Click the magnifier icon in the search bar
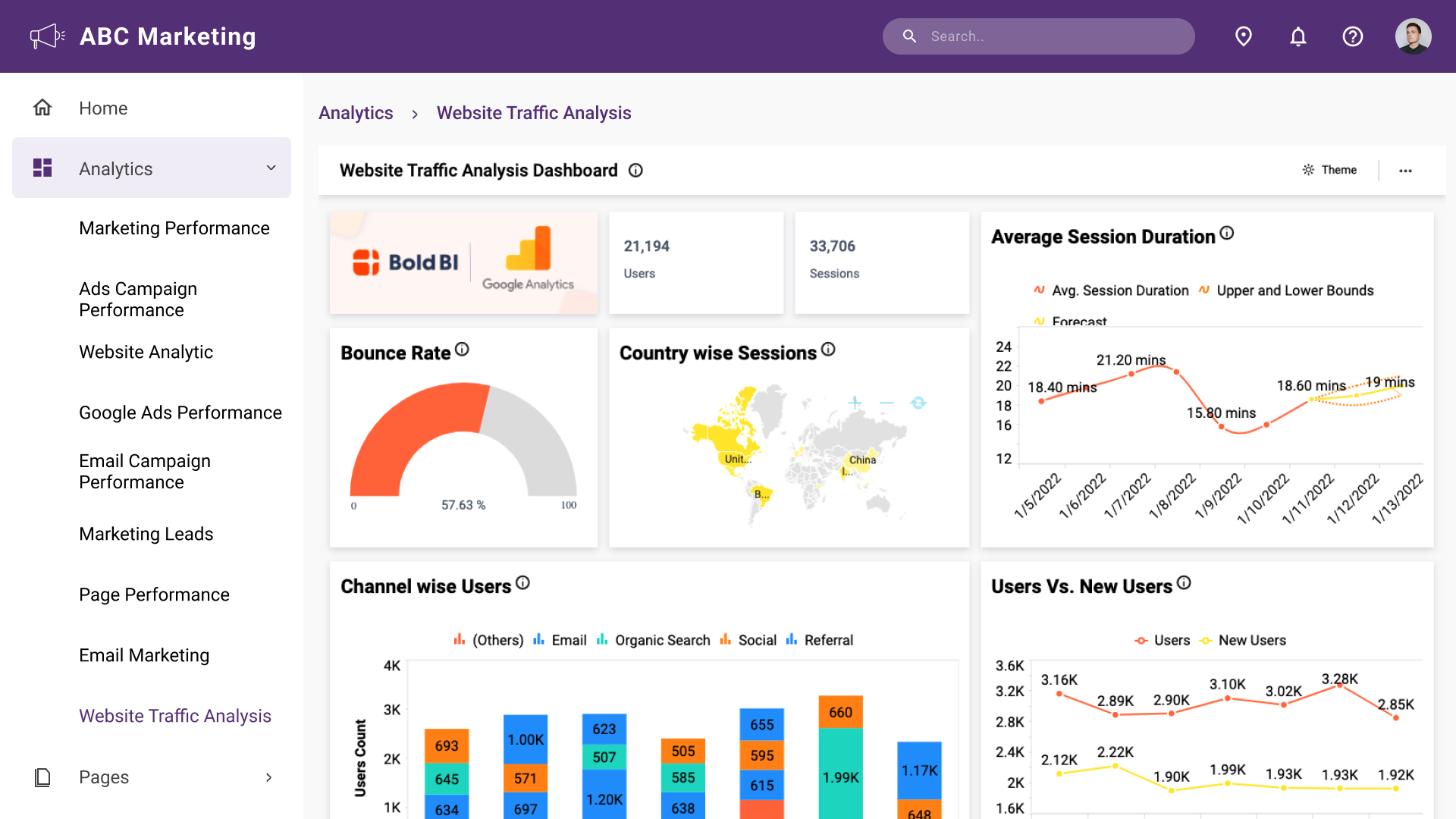This screenshot has height=819, width=1456. coord(909,36)
